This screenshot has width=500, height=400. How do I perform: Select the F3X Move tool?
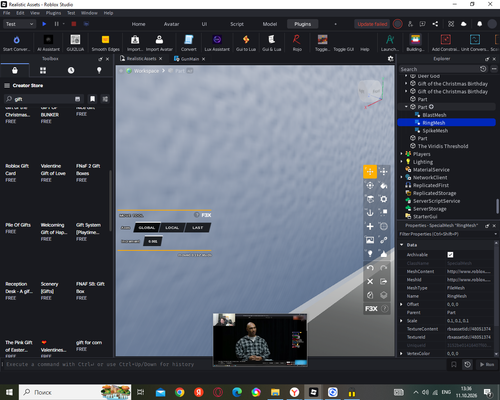[x=370, y=172]
